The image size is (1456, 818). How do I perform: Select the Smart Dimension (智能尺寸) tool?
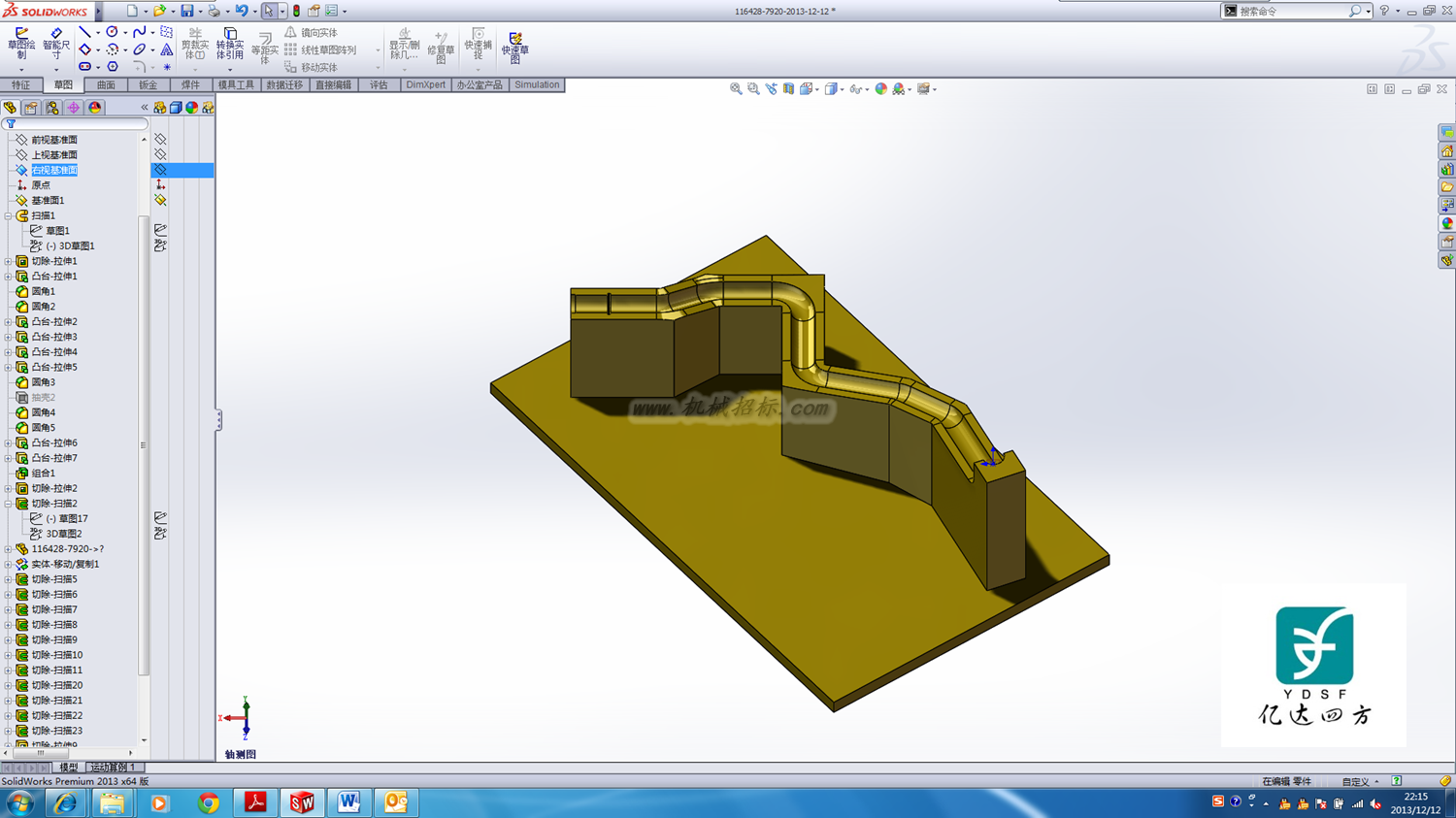pos(56,44)
